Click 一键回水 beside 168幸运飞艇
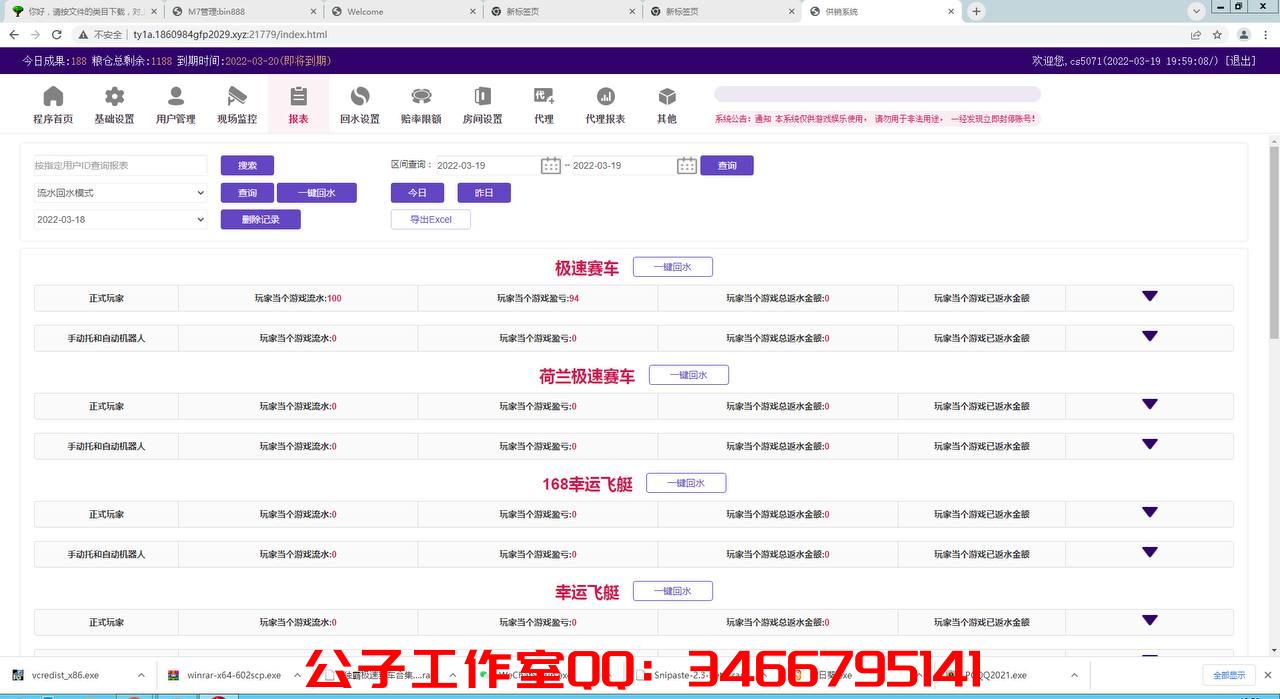The width and height of the screenshot is (1280, 699). coord(686,483)
